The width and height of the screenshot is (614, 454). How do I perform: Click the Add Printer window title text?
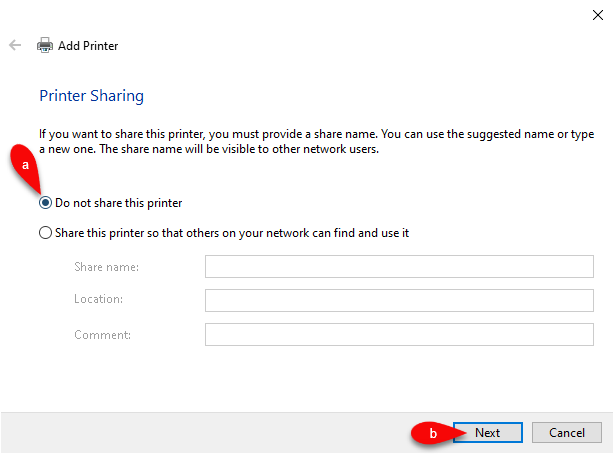point(88,46)
